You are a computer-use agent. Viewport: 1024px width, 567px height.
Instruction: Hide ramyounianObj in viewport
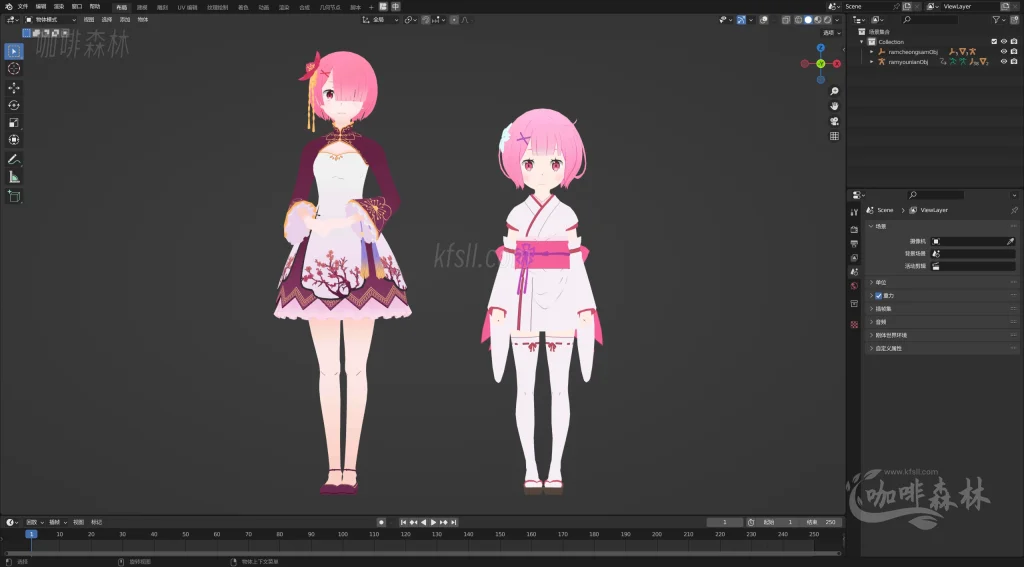coord(1004,62)
